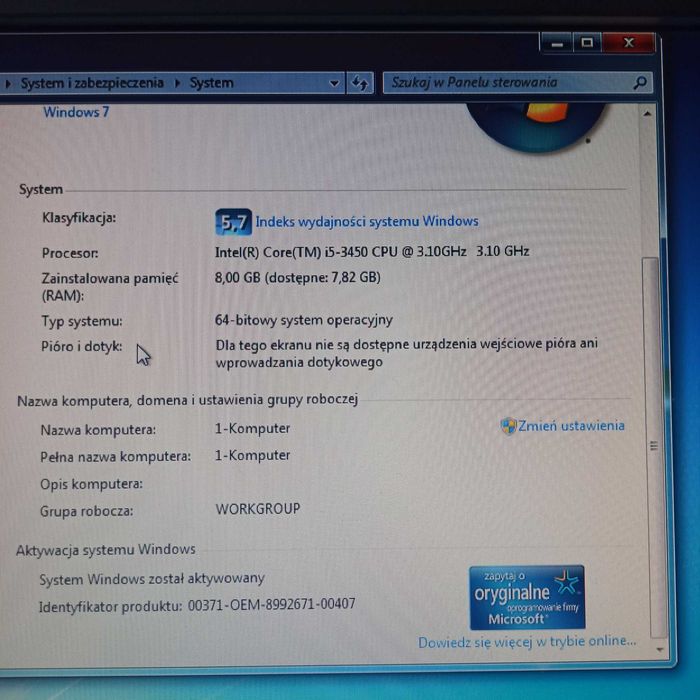Screen dimensions: 700x700
Task: Select the Opis komputera: label
Action: pos(92,484)
